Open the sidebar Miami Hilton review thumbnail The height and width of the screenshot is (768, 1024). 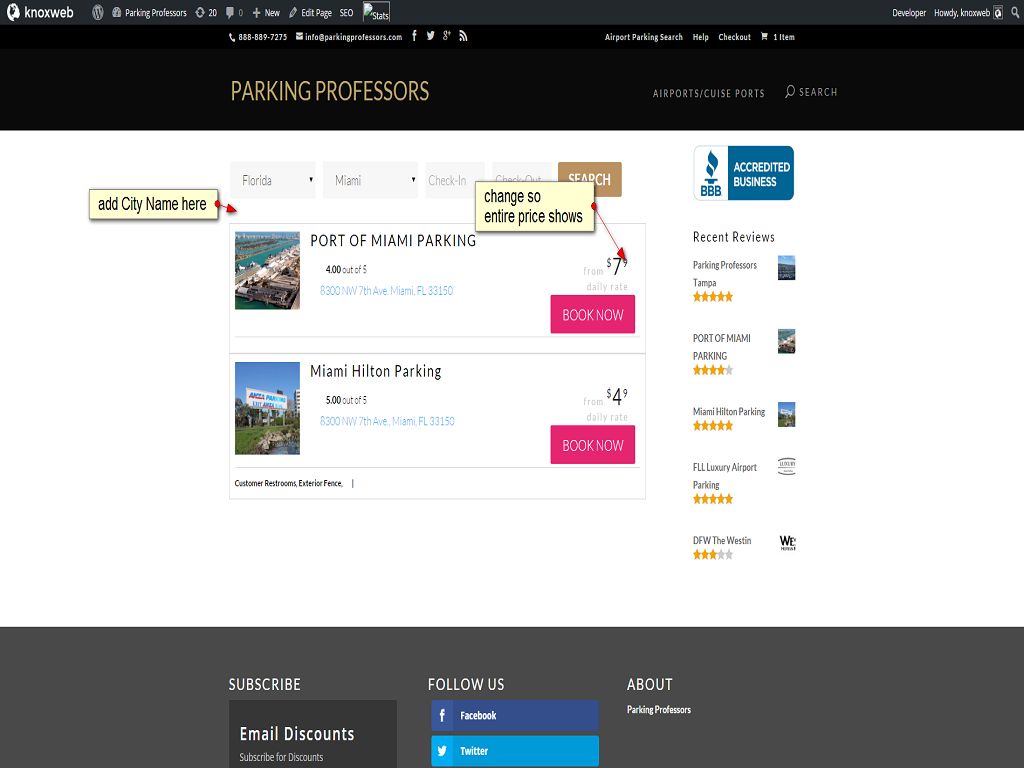click(786, 415)
